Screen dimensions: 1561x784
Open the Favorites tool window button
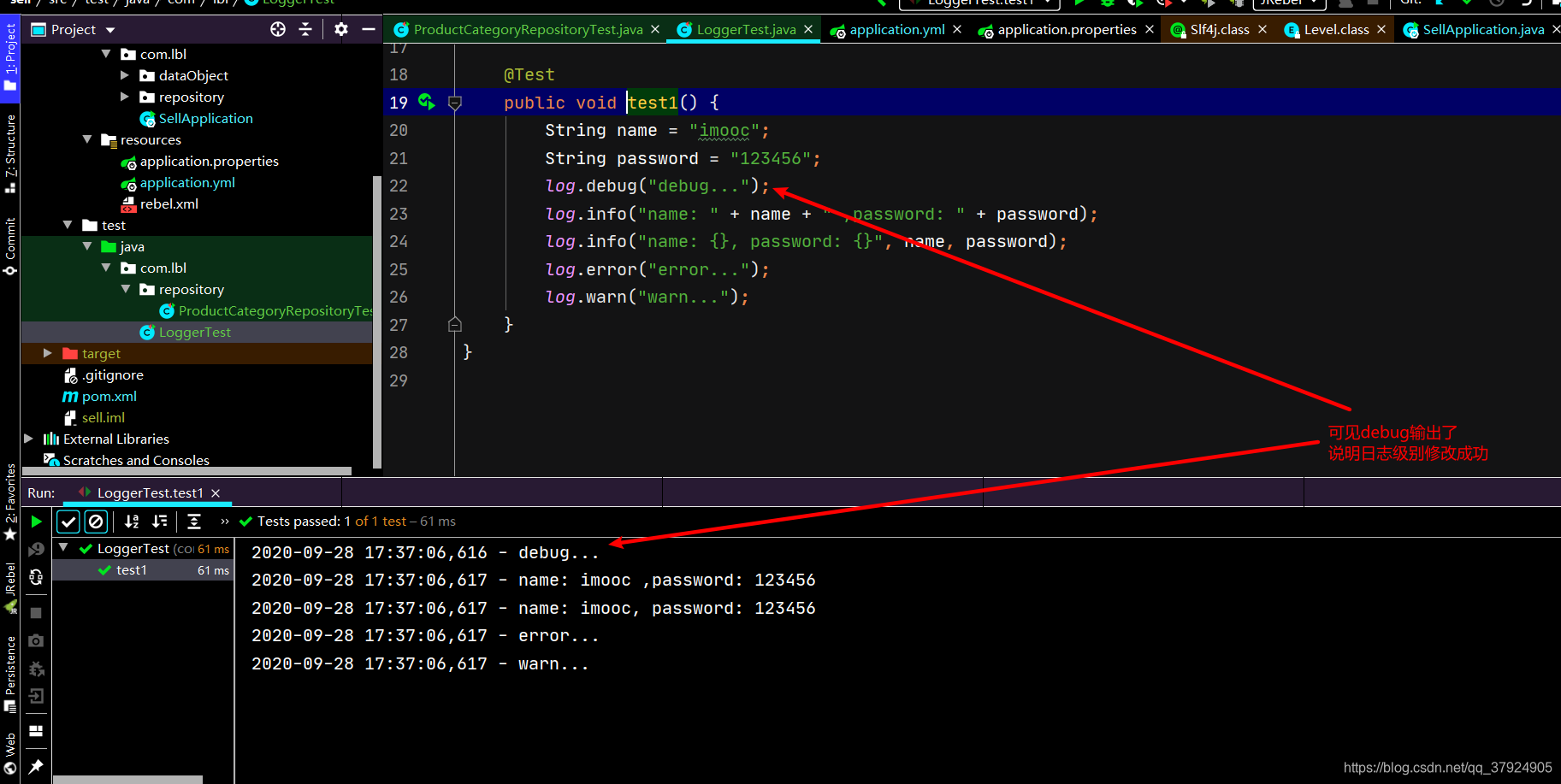pos(9,503)
